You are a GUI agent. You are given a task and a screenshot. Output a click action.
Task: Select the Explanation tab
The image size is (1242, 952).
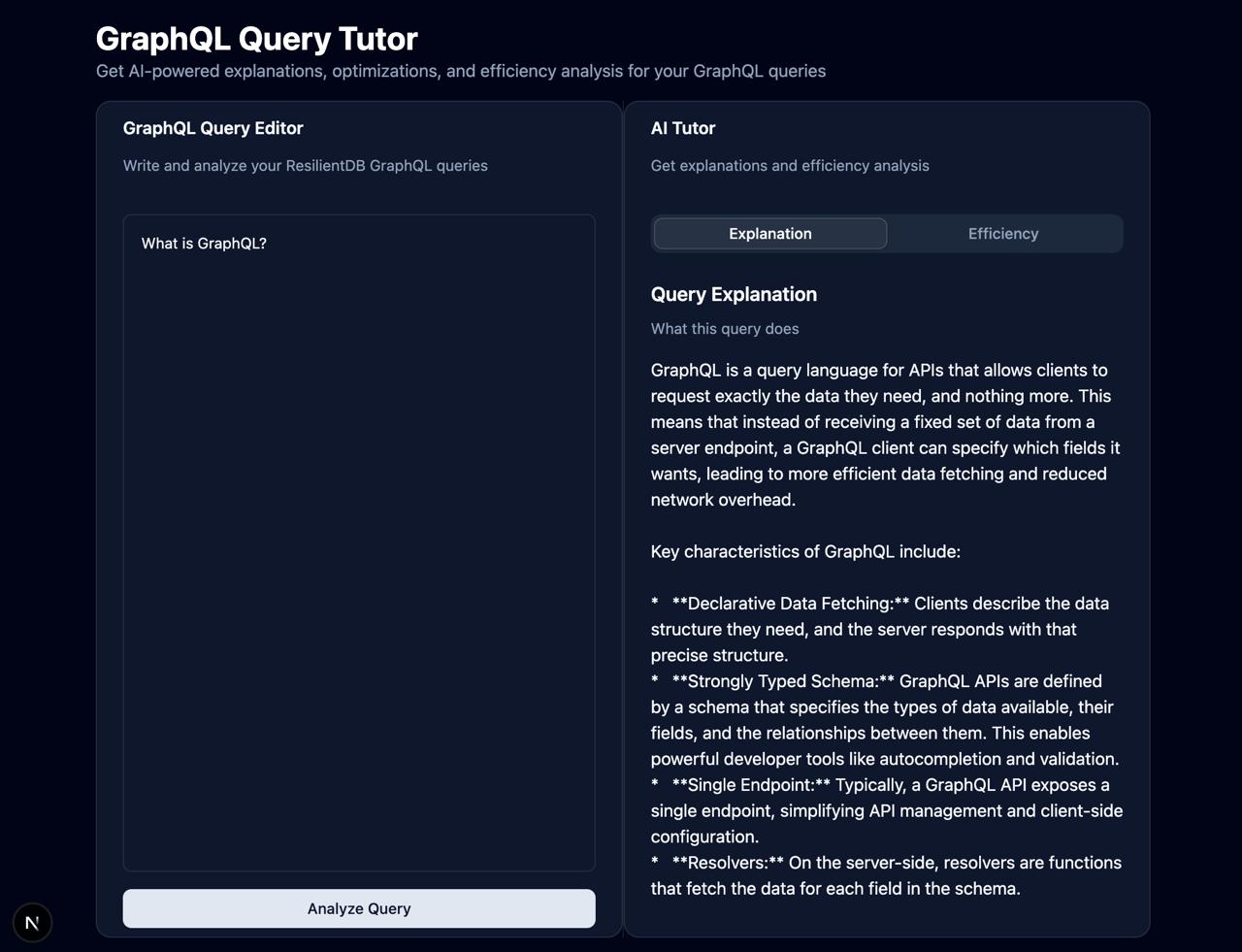coord(770,234)
